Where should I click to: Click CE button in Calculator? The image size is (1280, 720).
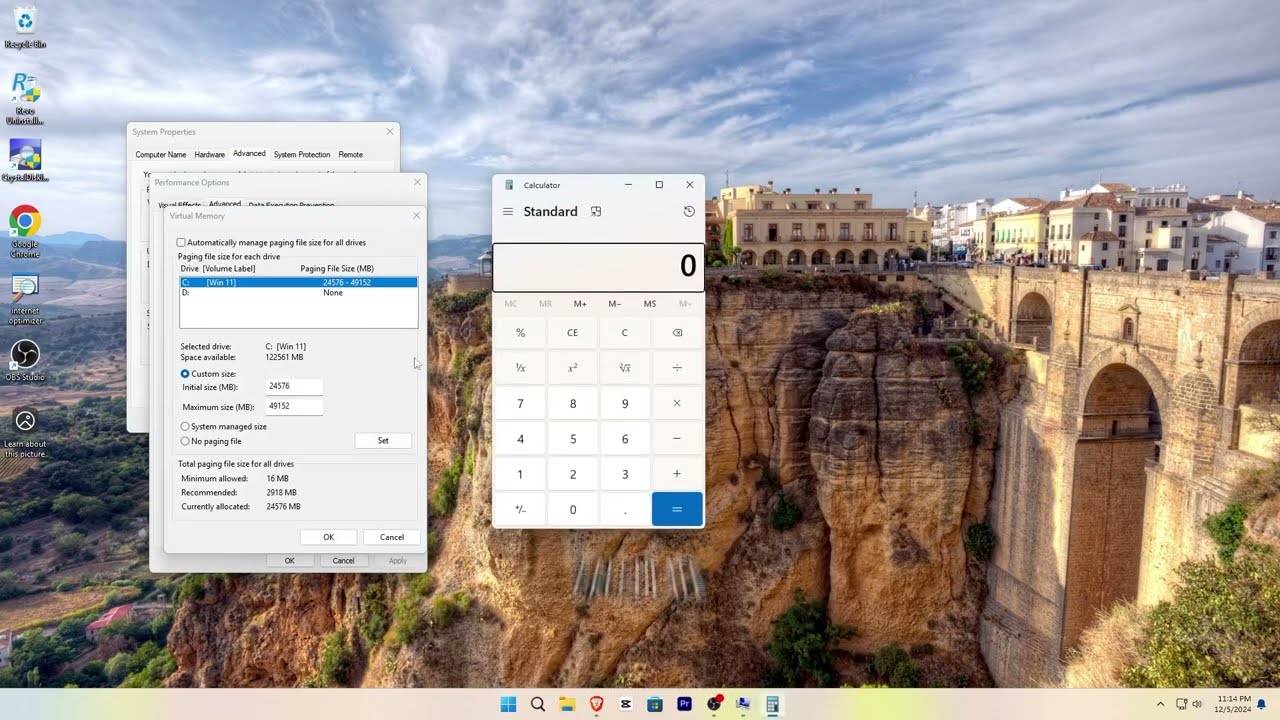click(x=572, y=333)
